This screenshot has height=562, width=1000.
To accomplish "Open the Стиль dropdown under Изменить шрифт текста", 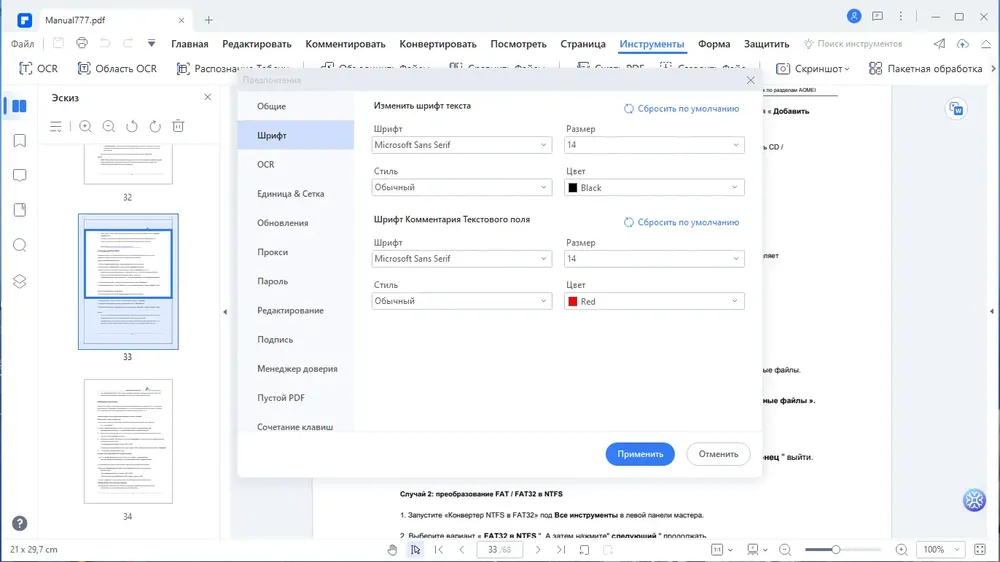I will (x=462, y=188).
